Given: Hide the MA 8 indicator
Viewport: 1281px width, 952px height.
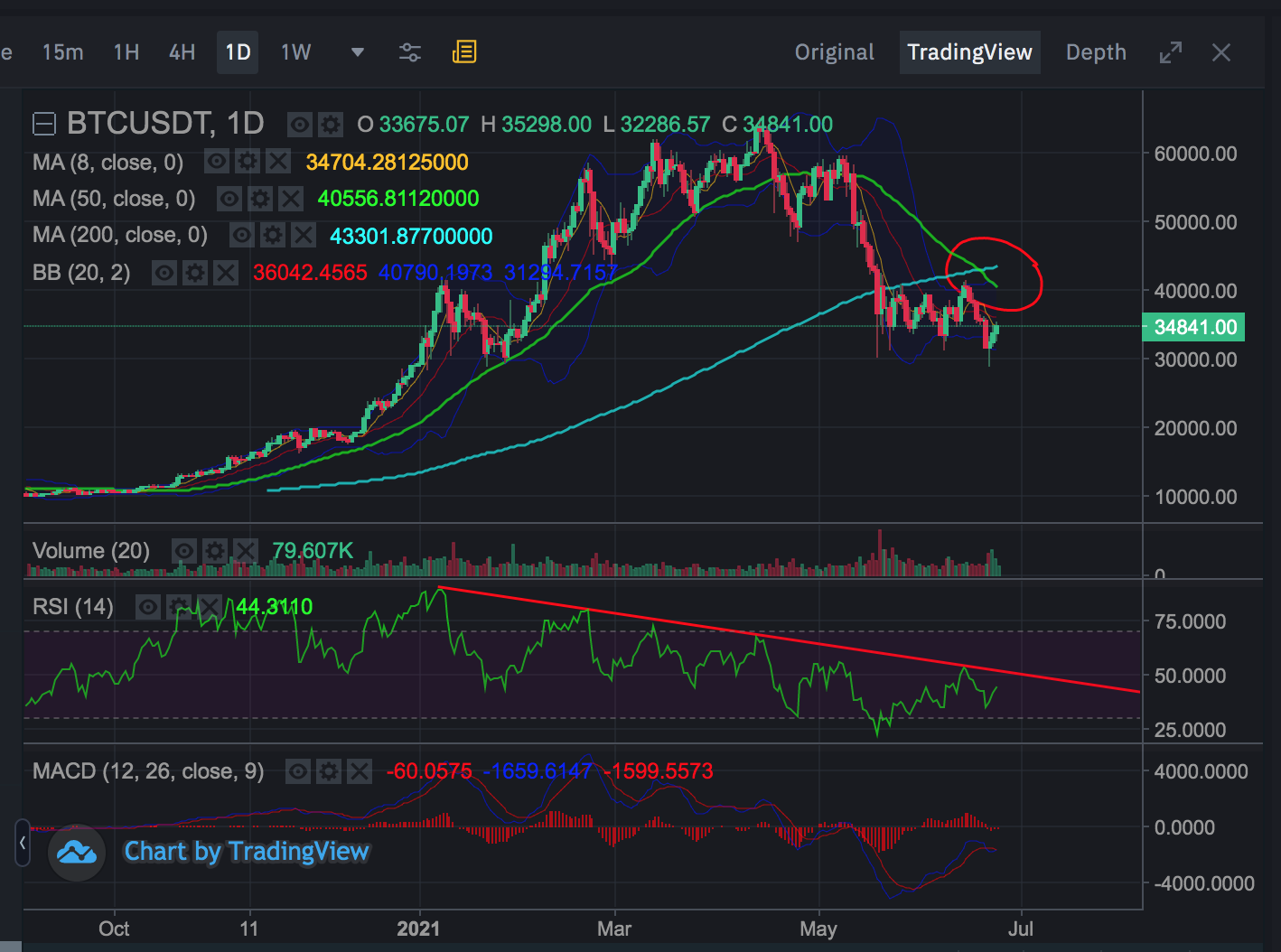Looking at the screenshot, I should [217, 162].
